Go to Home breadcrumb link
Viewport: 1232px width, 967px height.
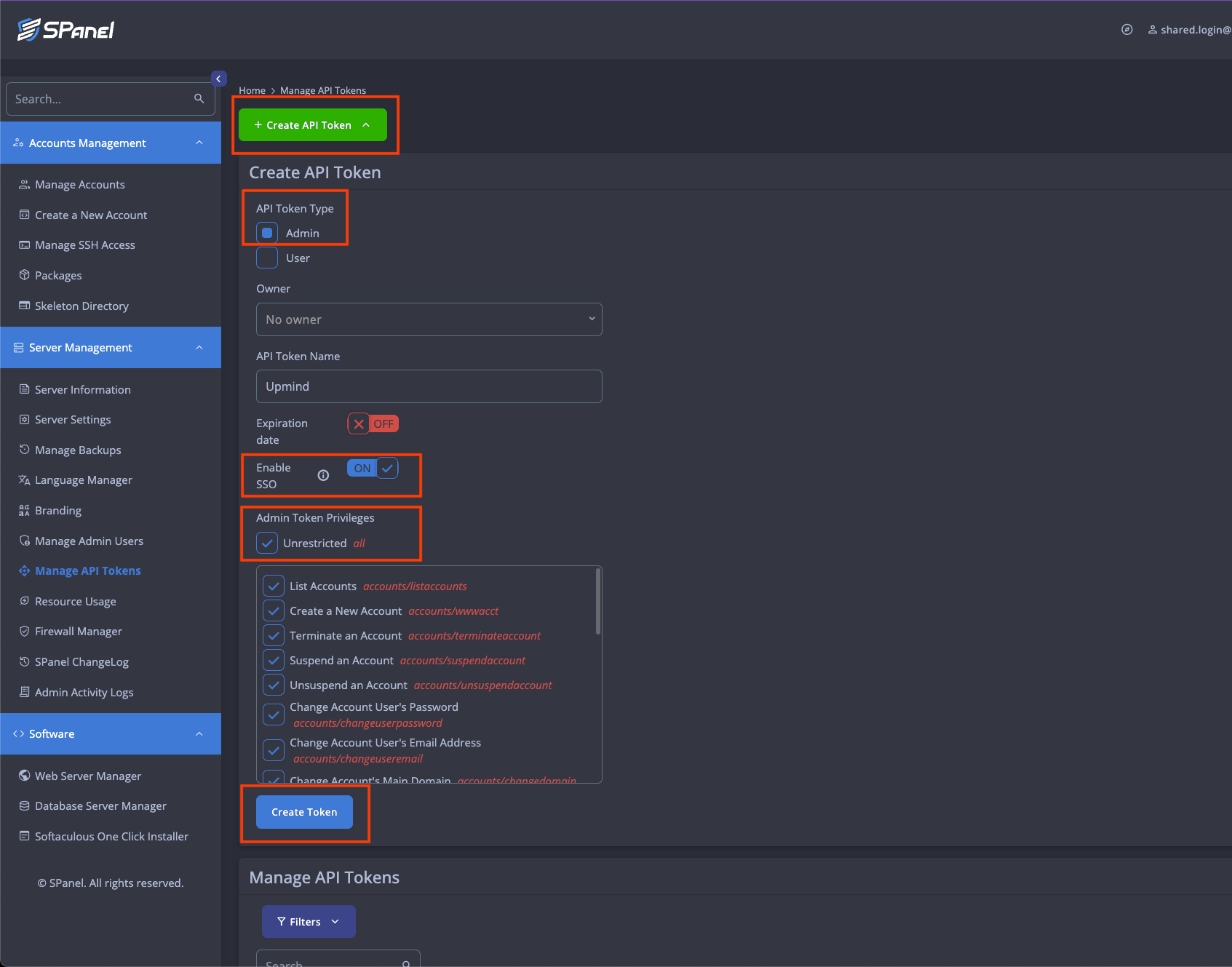pyautogui.click(x=252, y=91)
